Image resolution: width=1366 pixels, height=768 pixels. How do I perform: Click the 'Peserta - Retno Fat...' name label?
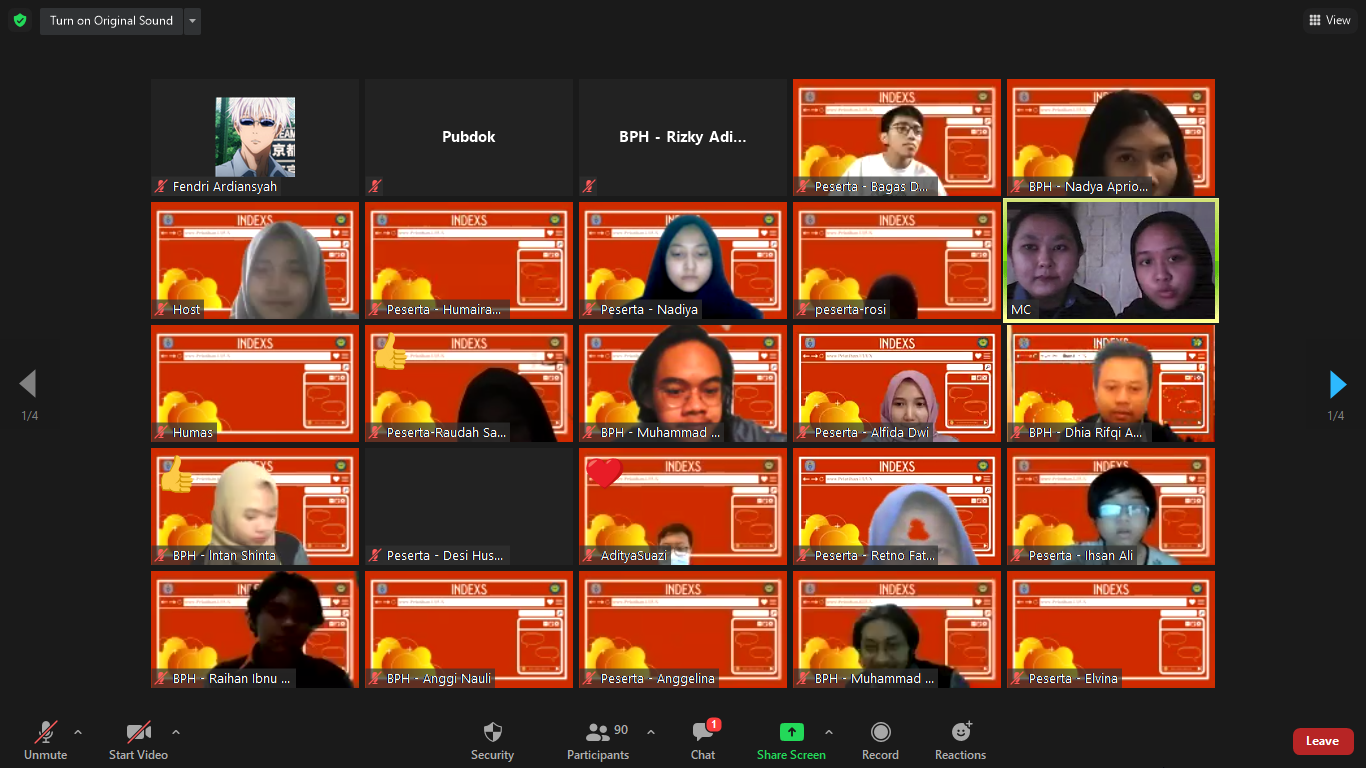875,555
